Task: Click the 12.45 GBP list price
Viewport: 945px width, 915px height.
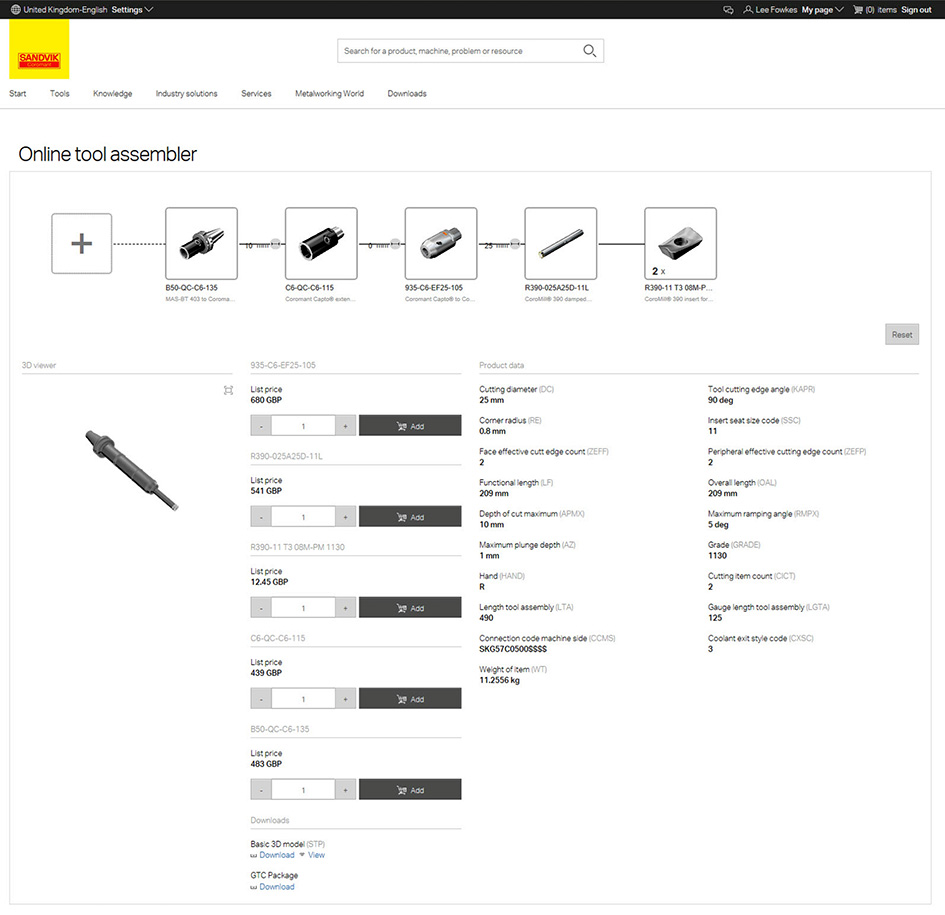Action: [269, 582]
